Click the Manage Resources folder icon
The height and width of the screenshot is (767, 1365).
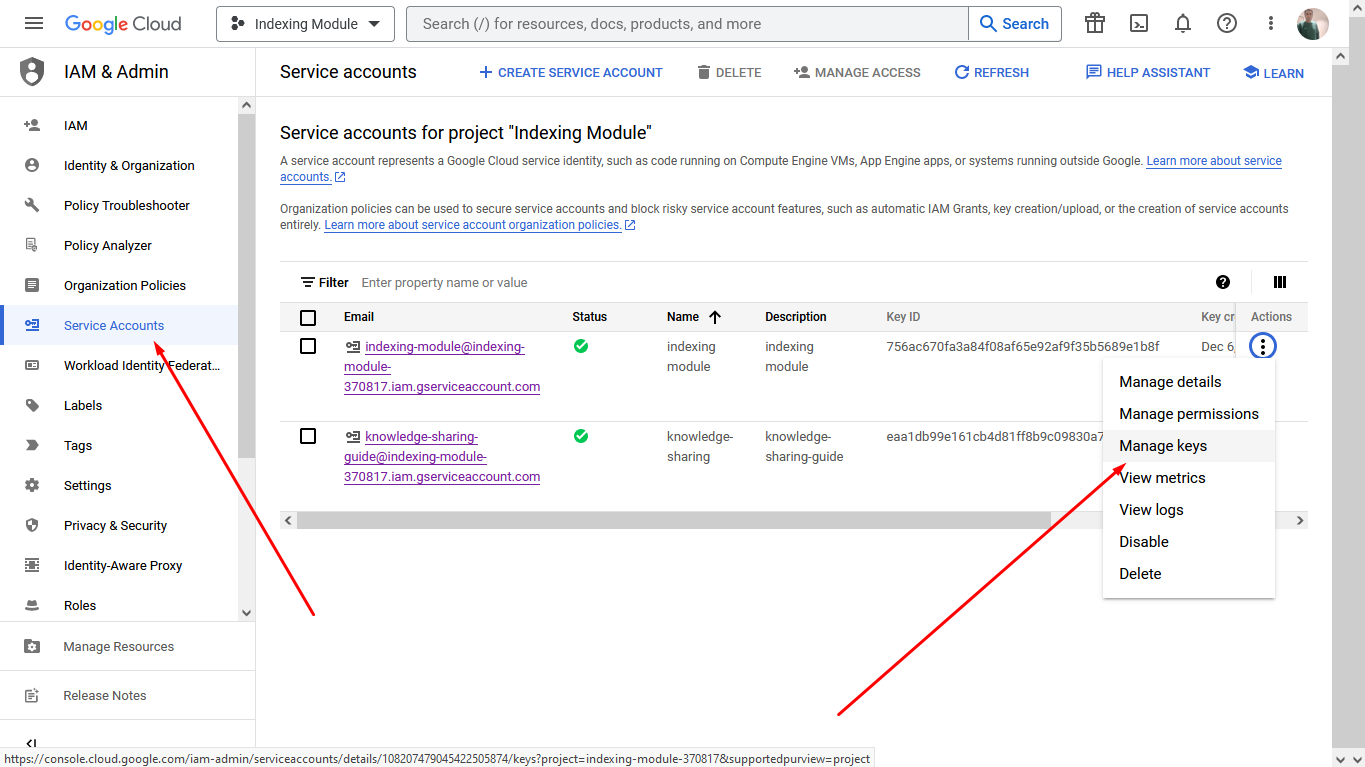pyautogui.click(x=32, y=647)
